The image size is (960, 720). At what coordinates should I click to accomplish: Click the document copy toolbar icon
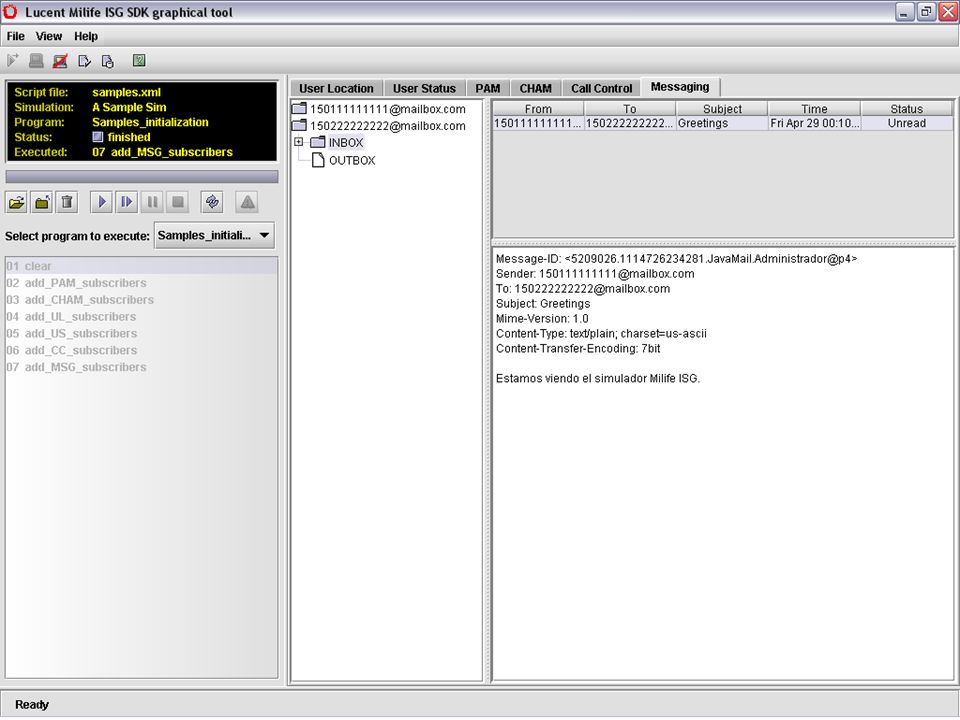point(108,61)
